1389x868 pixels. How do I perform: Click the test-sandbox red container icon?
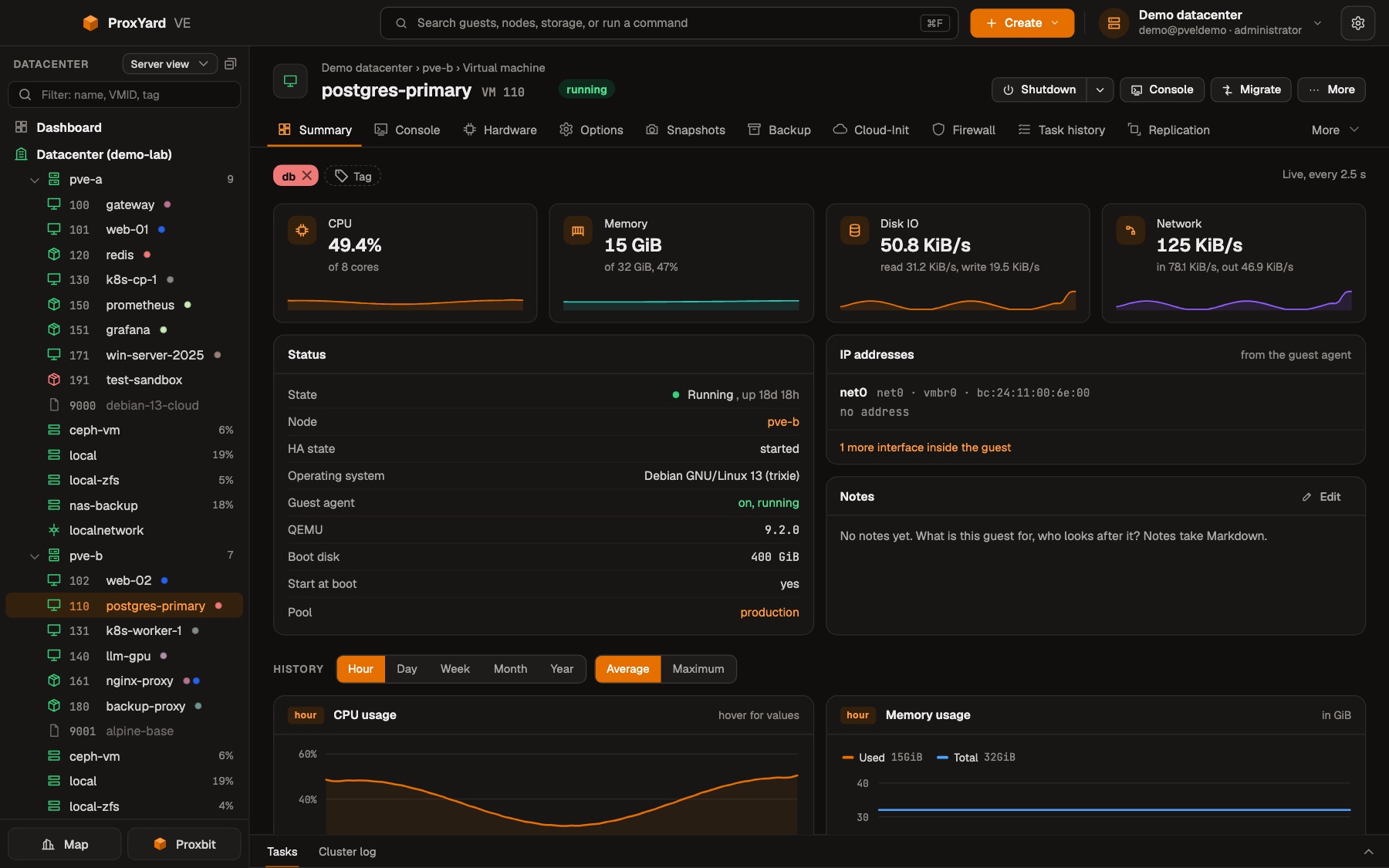click(54, 380)
